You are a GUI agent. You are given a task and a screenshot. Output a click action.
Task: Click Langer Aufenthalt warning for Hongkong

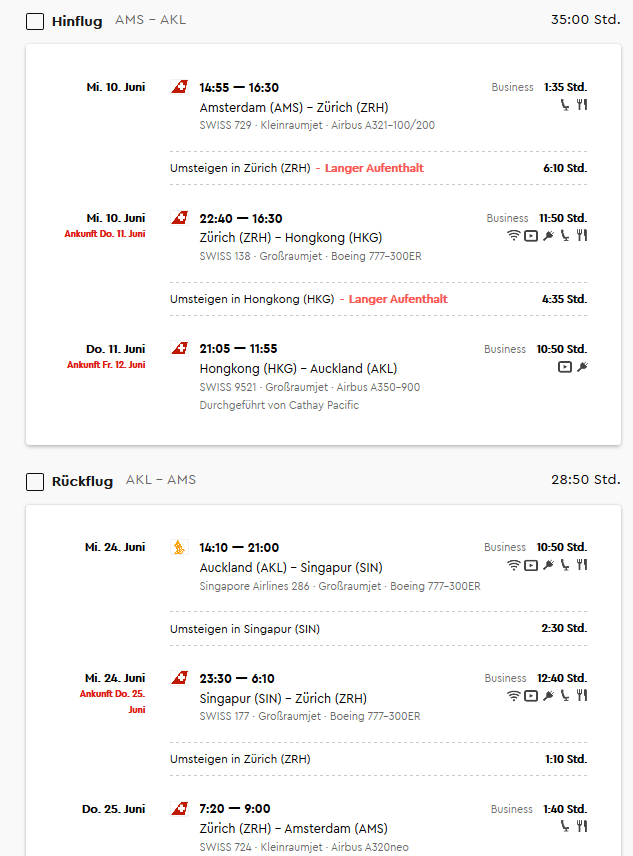pos(398,299)
